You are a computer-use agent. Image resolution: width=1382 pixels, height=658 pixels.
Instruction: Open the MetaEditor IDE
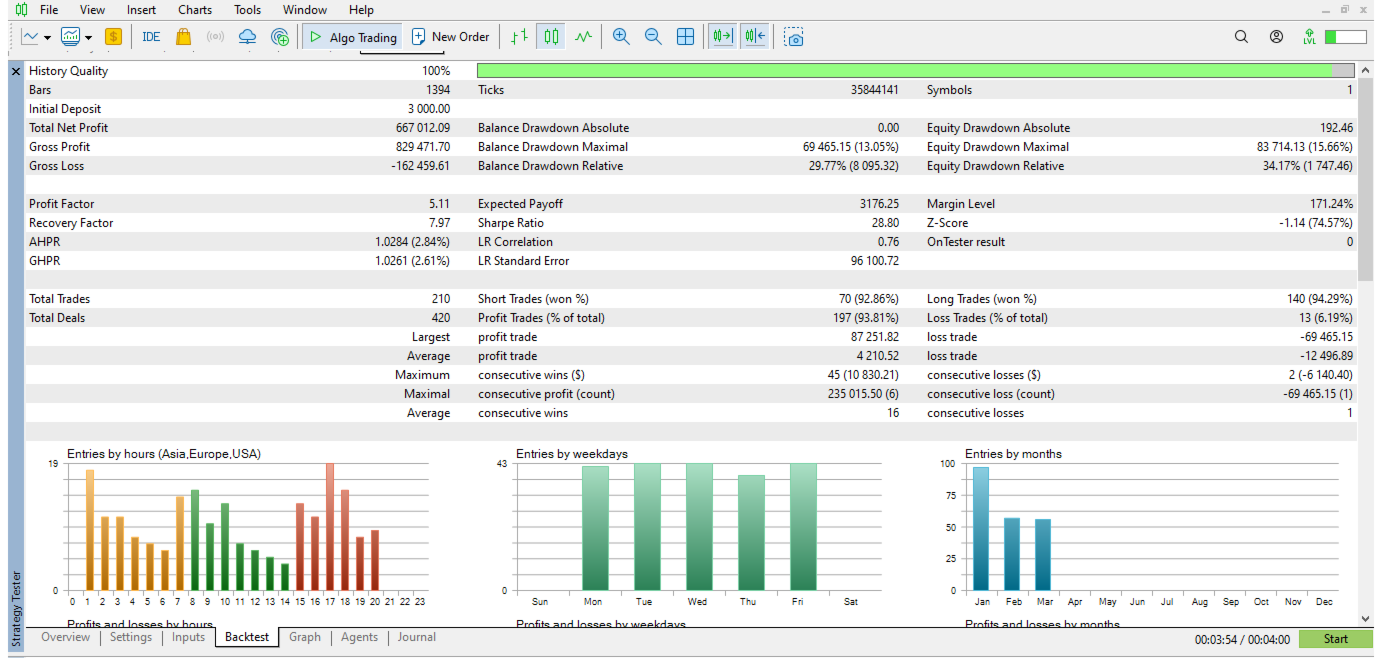[x=151, y=37]
